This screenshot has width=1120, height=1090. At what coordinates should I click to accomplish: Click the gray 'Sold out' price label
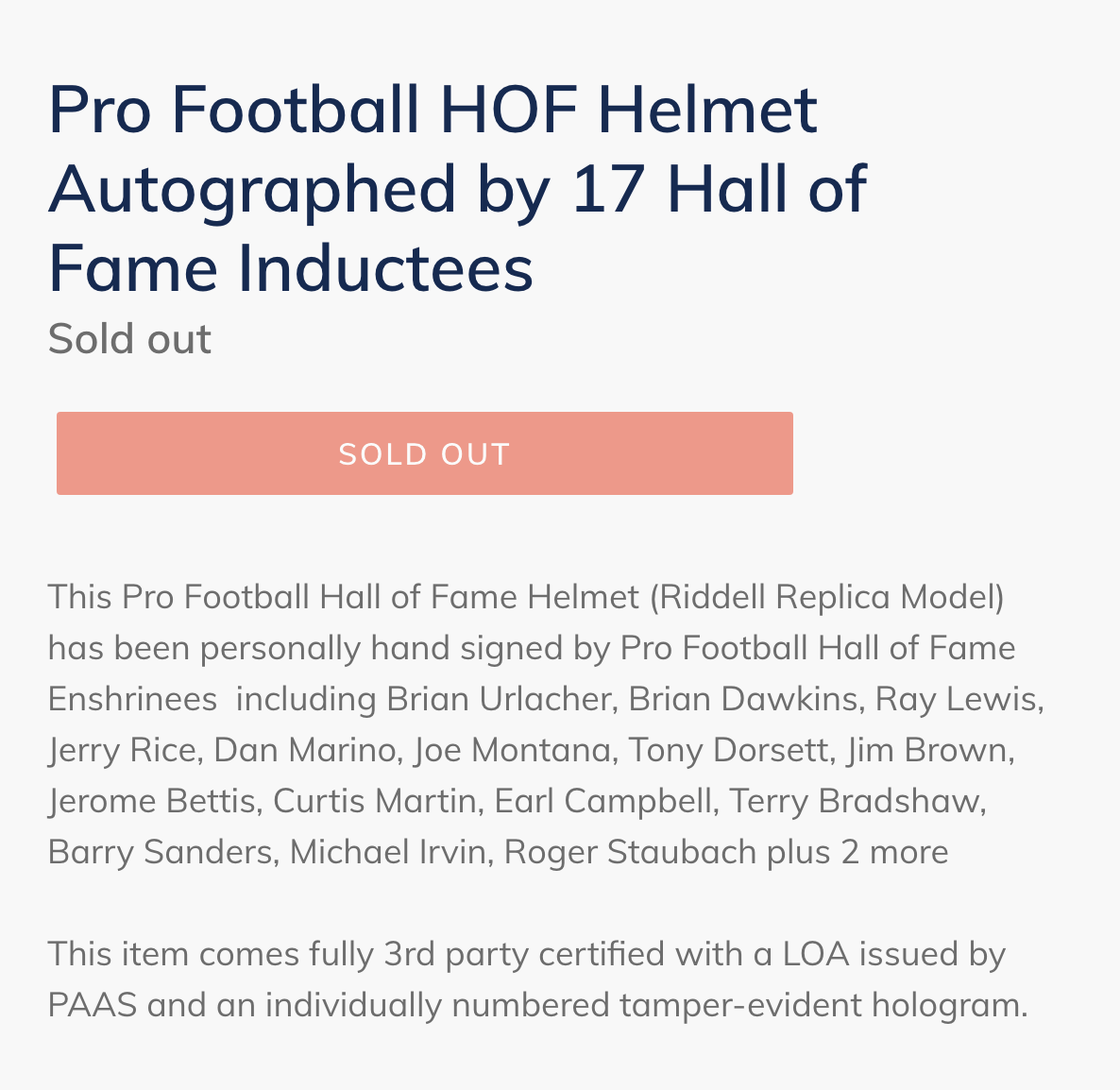tap(129, 338)
